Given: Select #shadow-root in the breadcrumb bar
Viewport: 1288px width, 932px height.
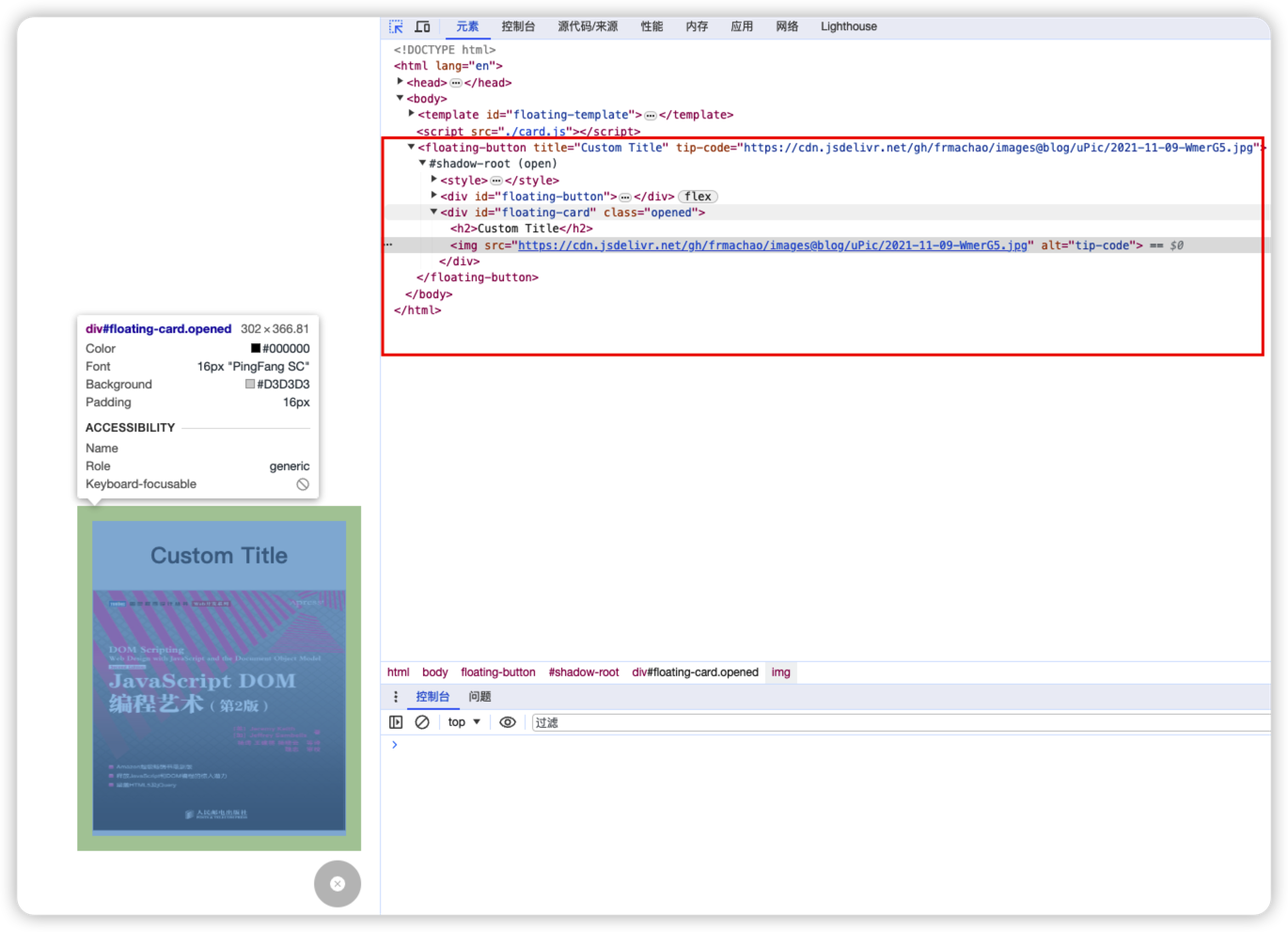Looking at the screenshot, I should point(583,672).
